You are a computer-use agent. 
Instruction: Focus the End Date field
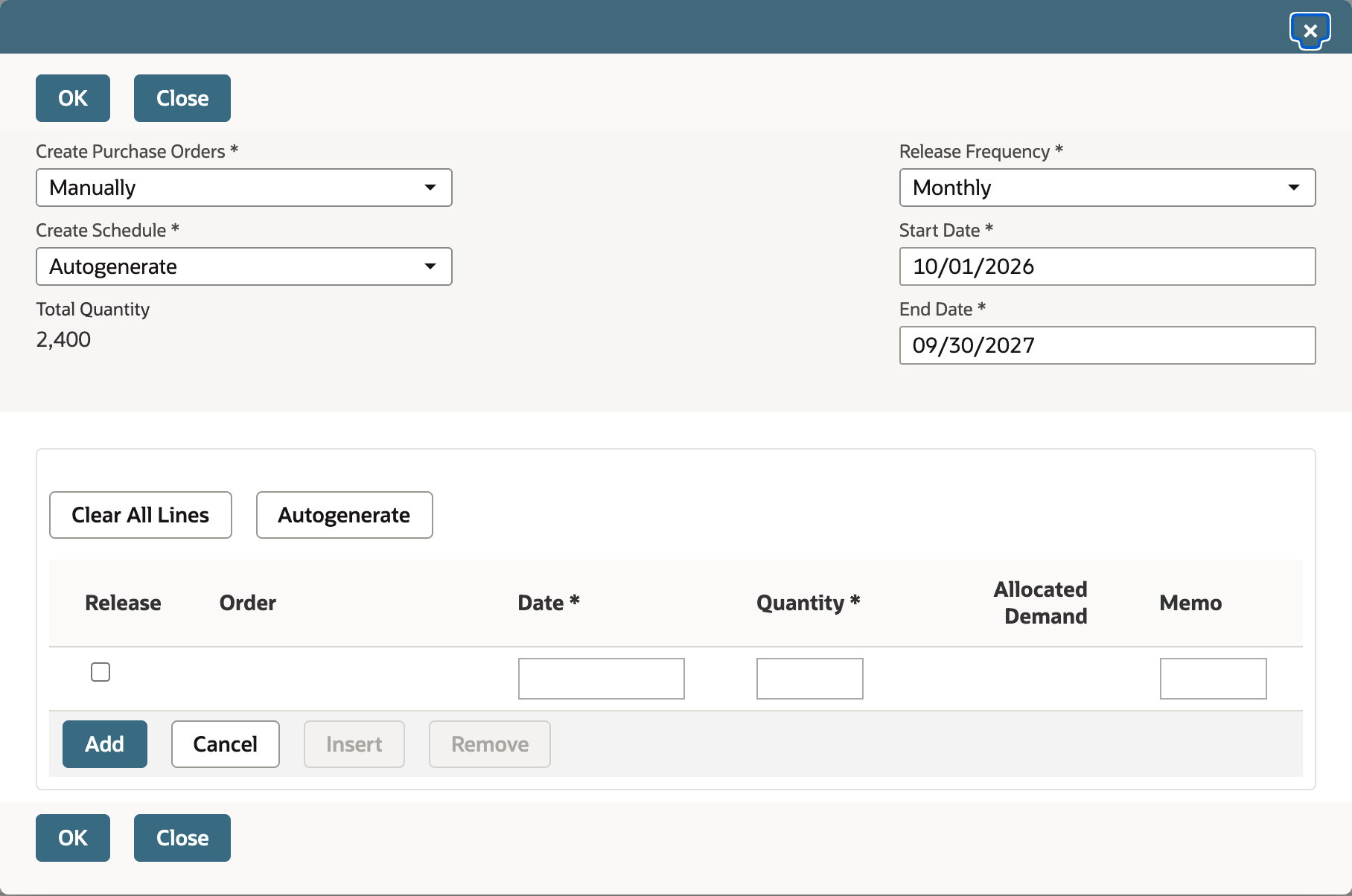(1108, 345)
